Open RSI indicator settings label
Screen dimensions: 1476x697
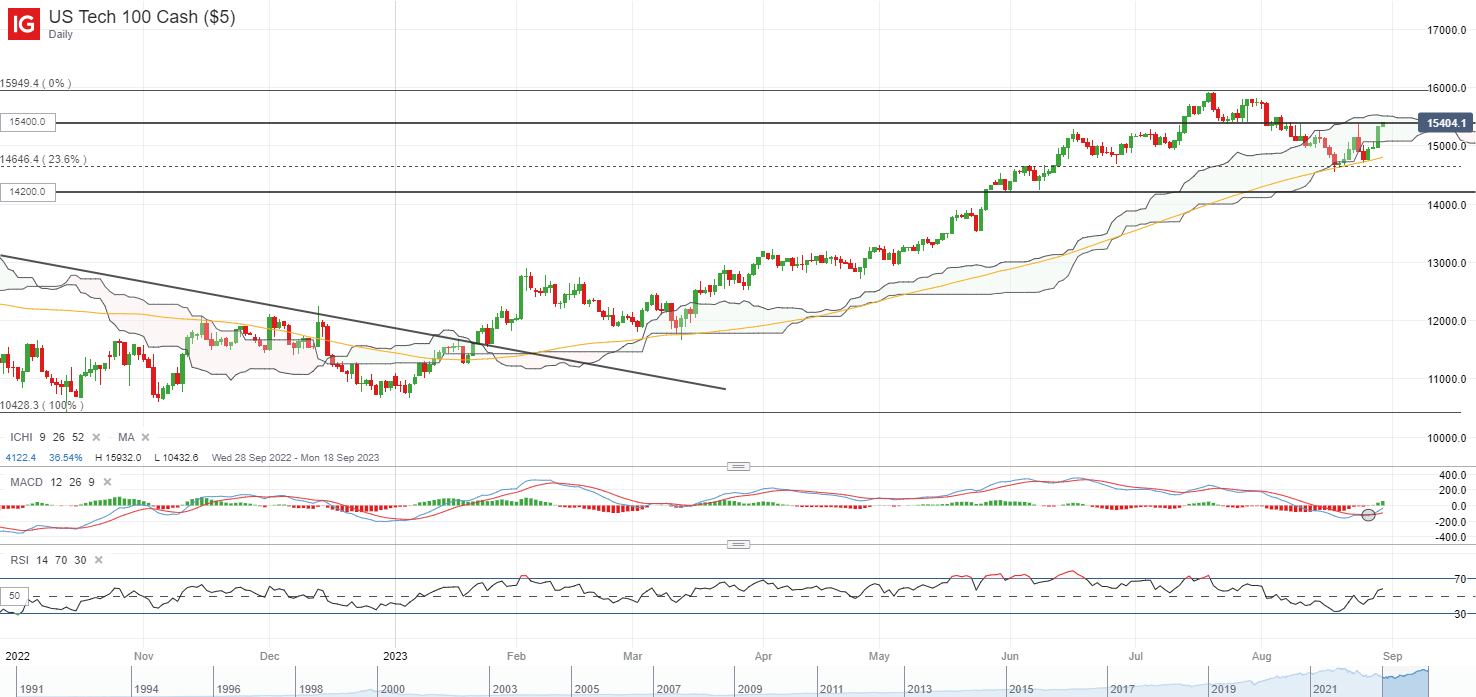point(46,561)
